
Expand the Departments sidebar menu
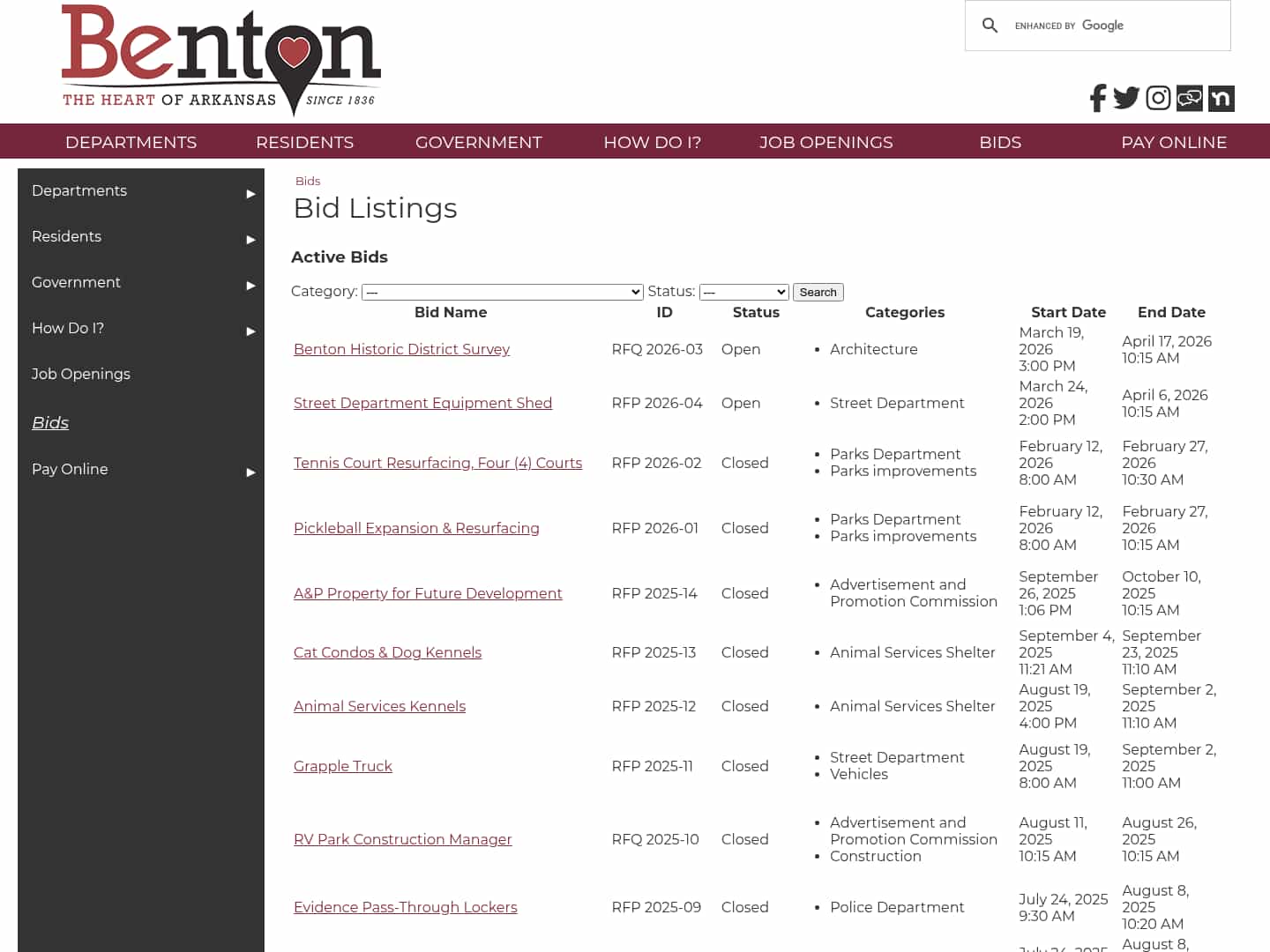point(250,193)
